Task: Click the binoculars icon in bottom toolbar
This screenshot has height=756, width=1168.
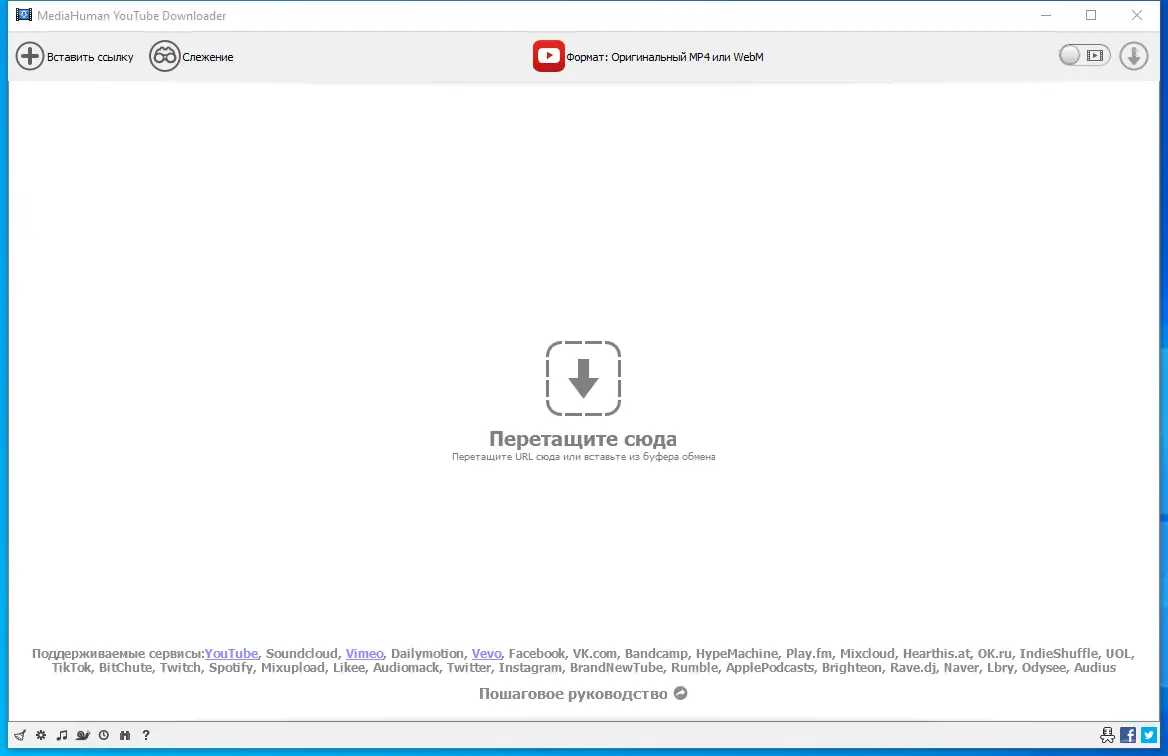Action: [124, 735]
